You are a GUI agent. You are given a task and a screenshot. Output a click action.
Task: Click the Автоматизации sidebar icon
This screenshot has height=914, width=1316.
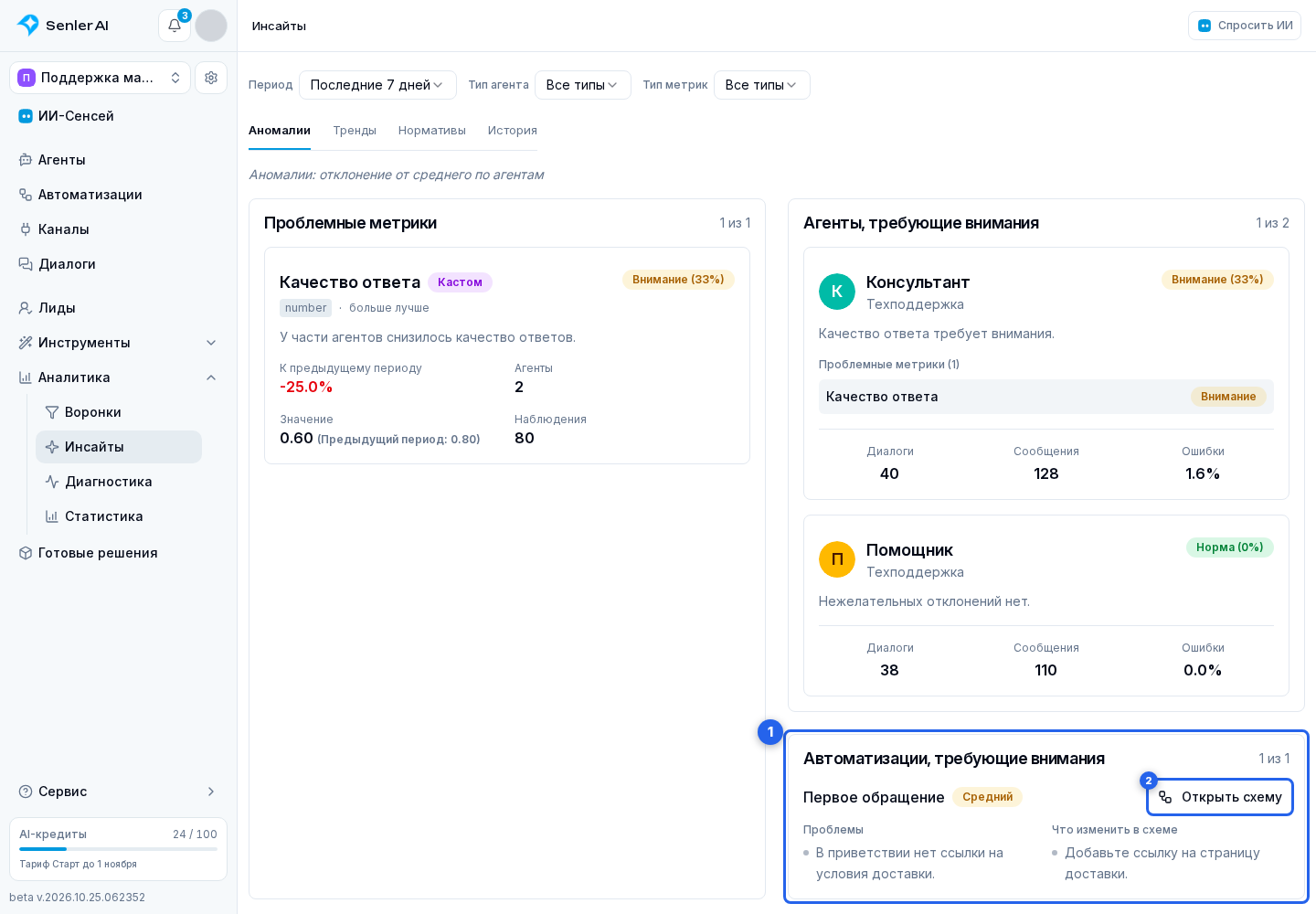26,195
